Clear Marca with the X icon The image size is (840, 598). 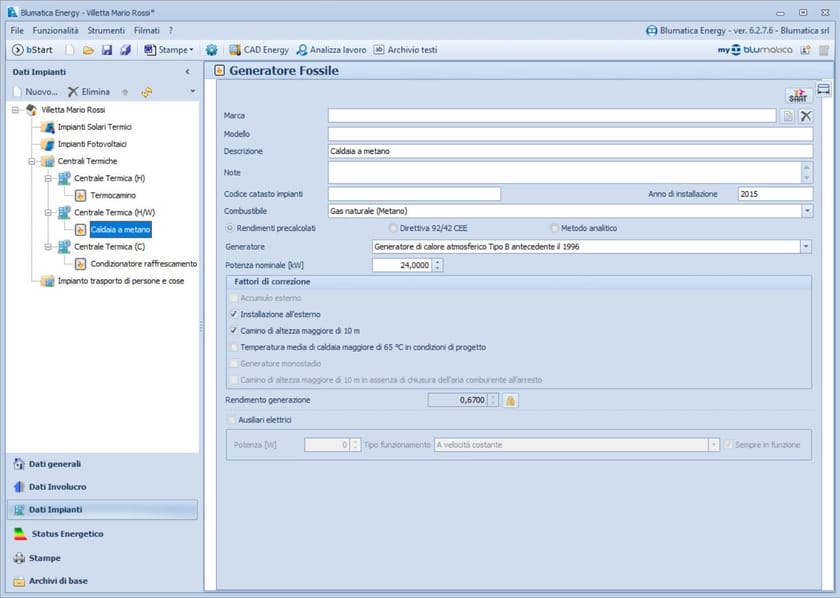(x=806, y=116)
